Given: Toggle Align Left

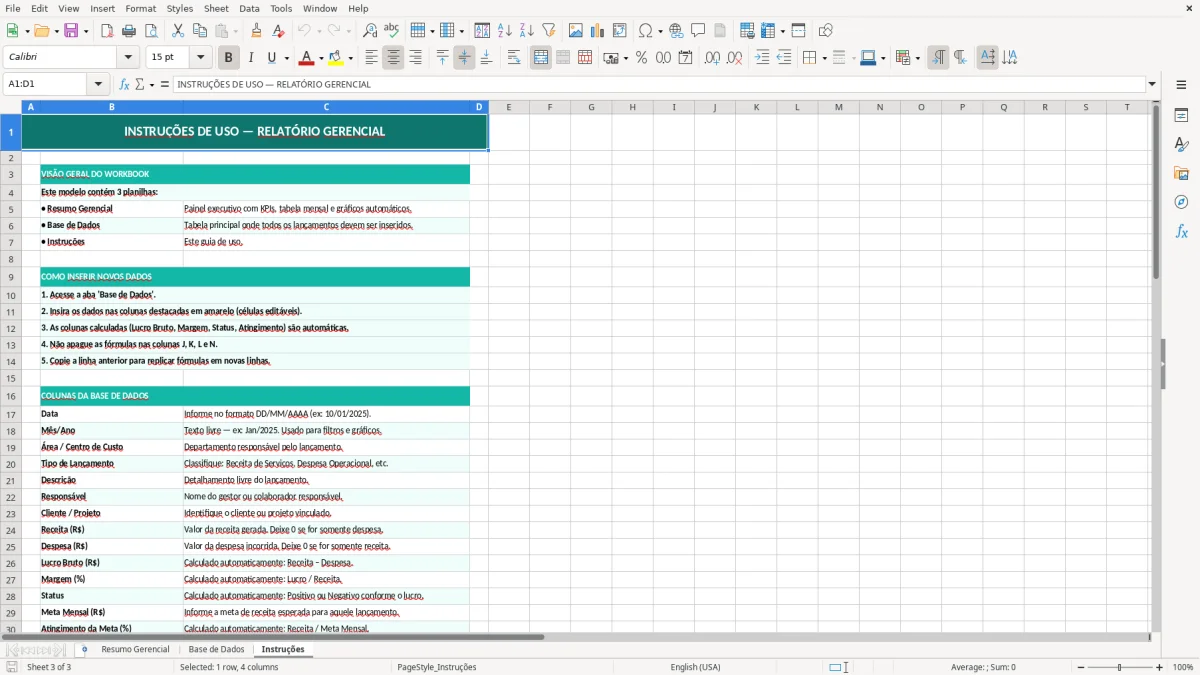Looking at the screenshot, I should coord(371,58).
